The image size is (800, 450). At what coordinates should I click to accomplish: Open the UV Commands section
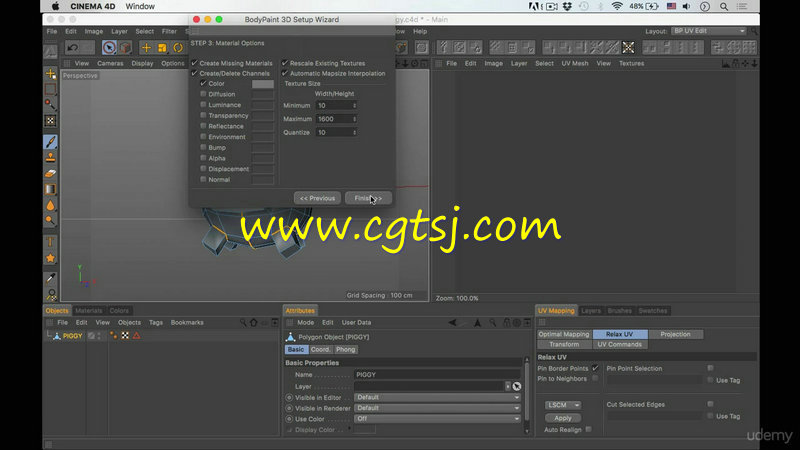point(619,344)
